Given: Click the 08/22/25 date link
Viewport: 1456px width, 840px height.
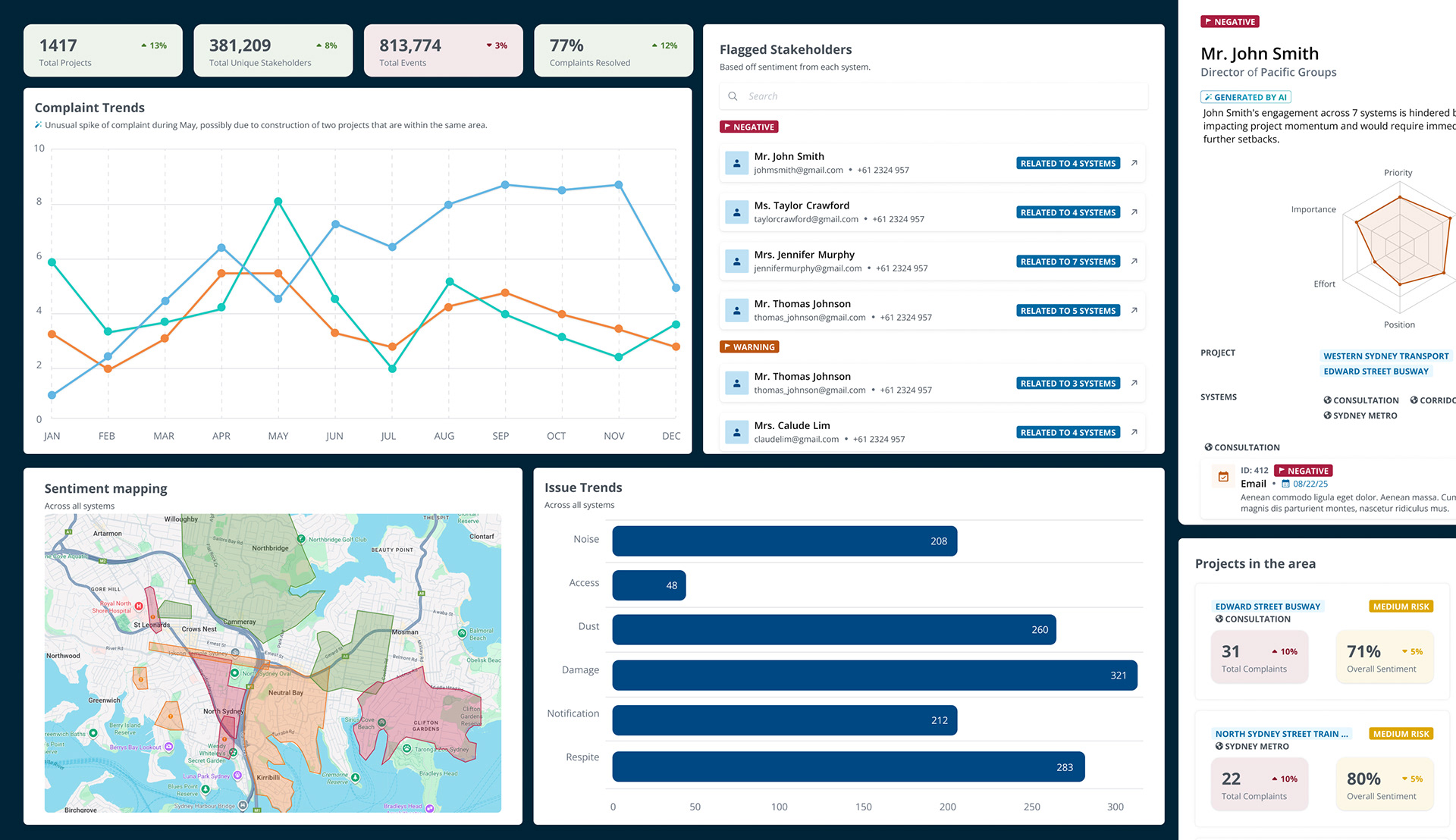Looking at the screenshot, I should click(1310, 484).
